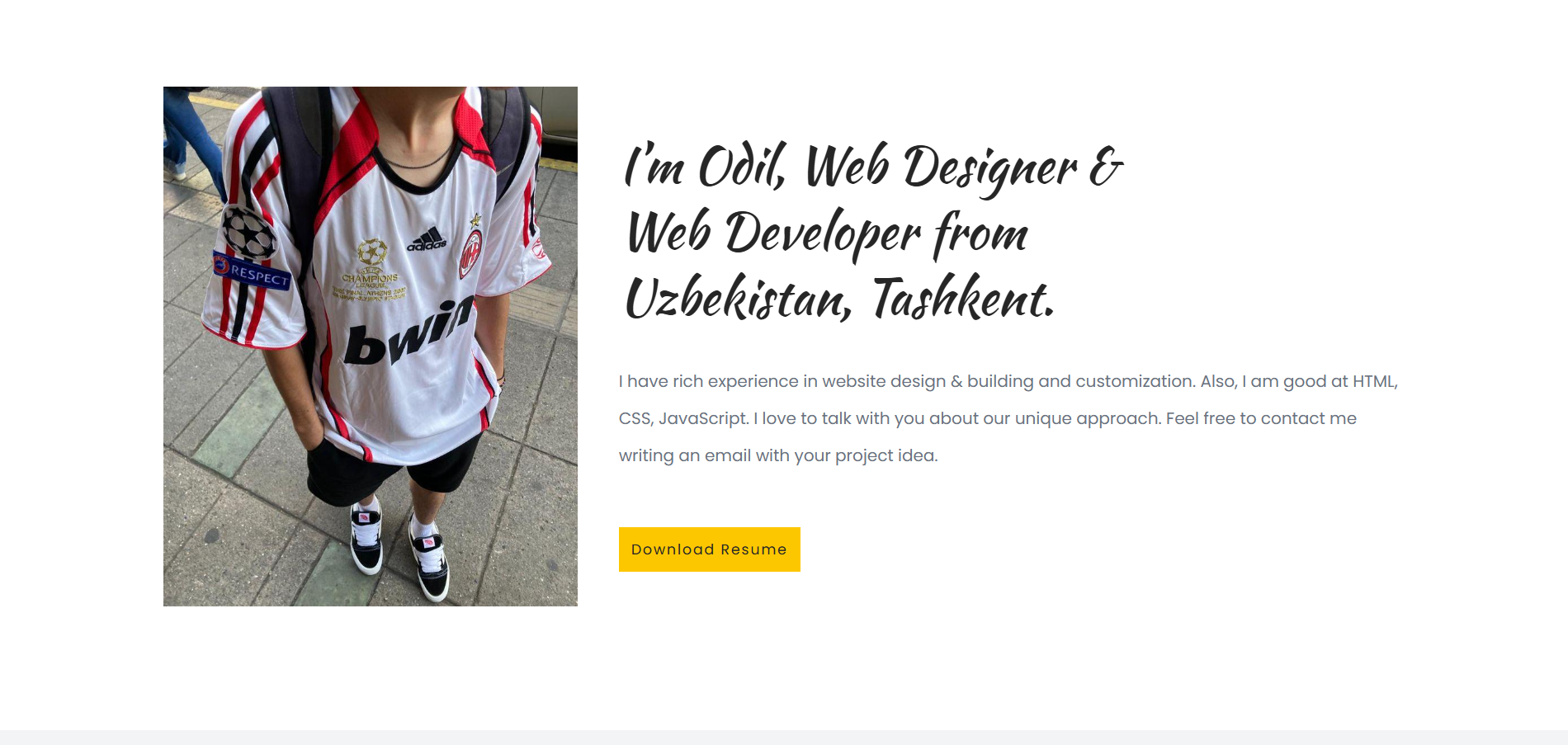Click the gold star above the club crest
1568x745 pixels.
475,220
